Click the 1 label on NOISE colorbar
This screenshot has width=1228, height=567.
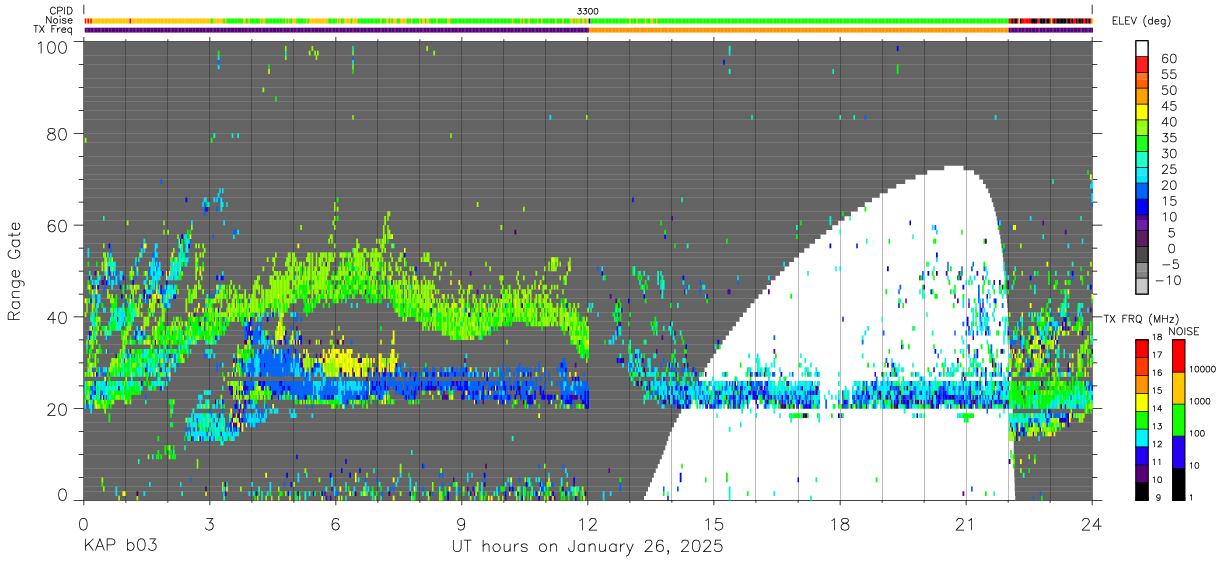coord(1190,497)
